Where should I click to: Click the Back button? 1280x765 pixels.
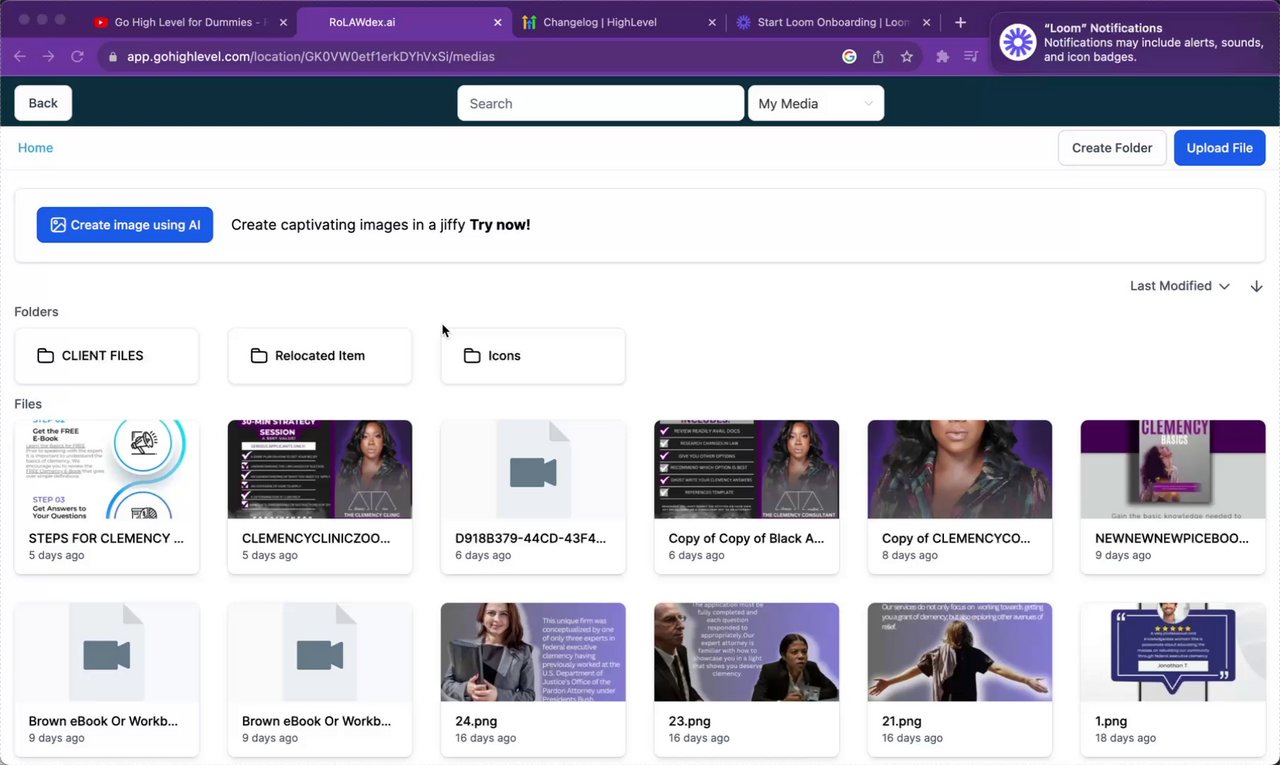point(43,103)
